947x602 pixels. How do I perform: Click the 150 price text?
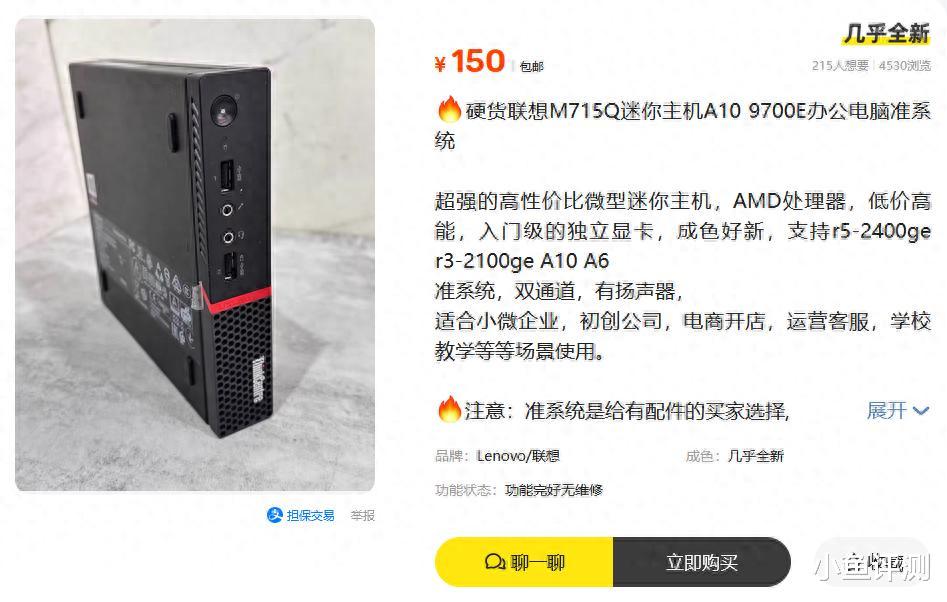(478, 61)
